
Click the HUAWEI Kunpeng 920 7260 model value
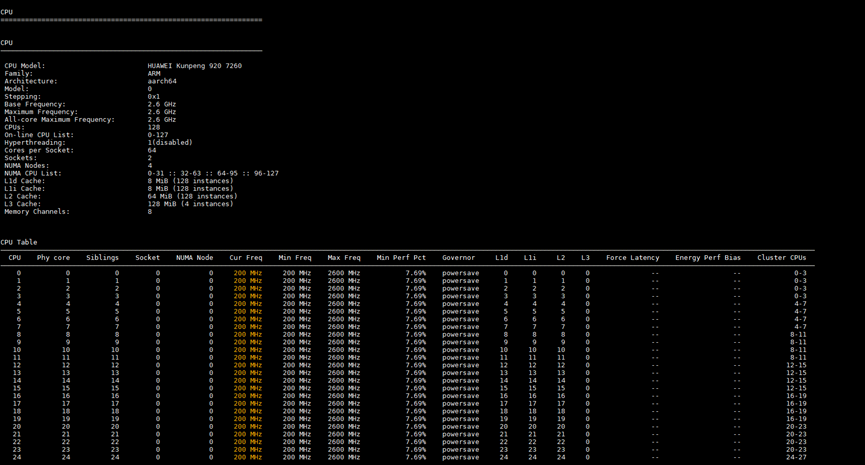[194, 66]
